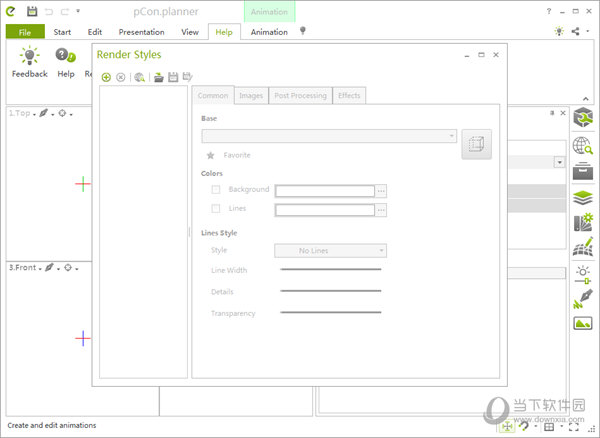Click the base style preview cube button
This screenshot has width=600, height=438.
click(x=476, y=144)
